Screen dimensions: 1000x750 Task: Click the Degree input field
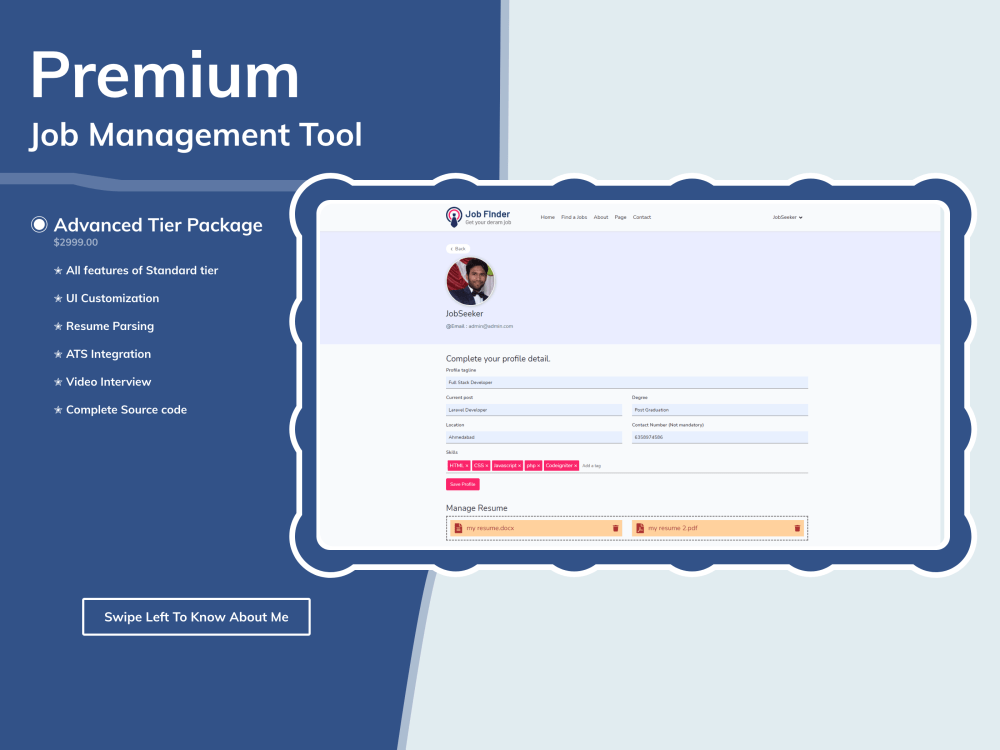point(720,409)
